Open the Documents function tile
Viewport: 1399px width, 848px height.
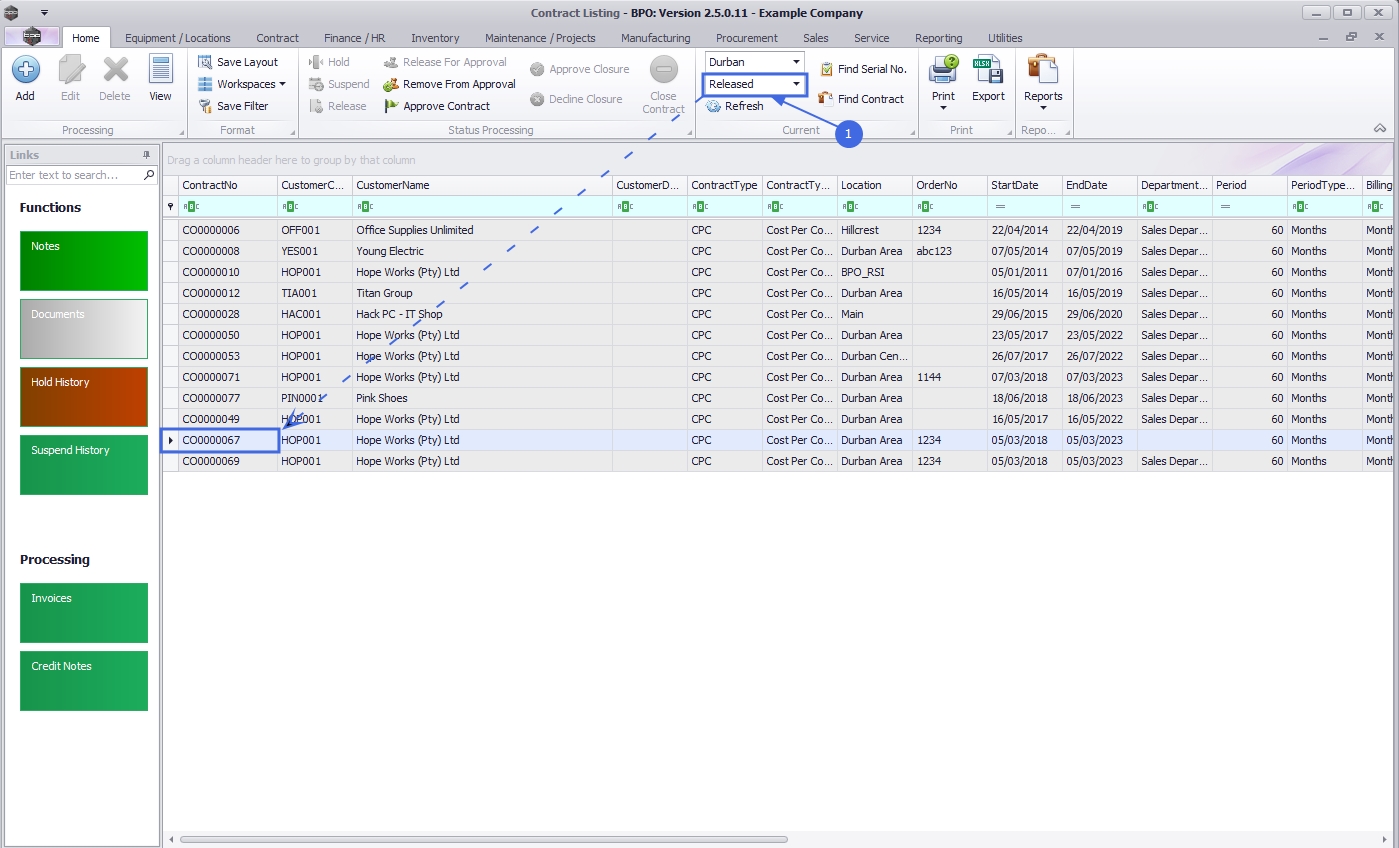[84, 329]
